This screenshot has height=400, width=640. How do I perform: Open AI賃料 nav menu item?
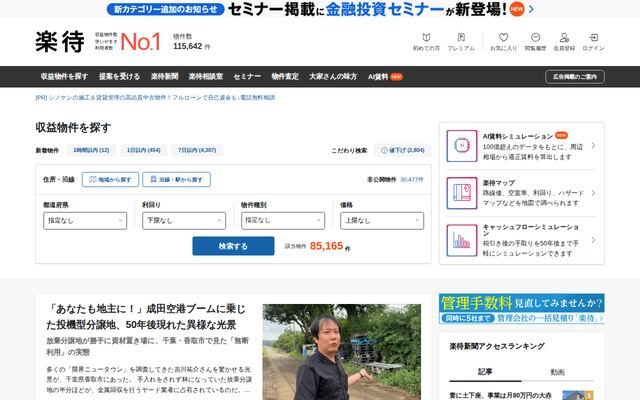385,76
